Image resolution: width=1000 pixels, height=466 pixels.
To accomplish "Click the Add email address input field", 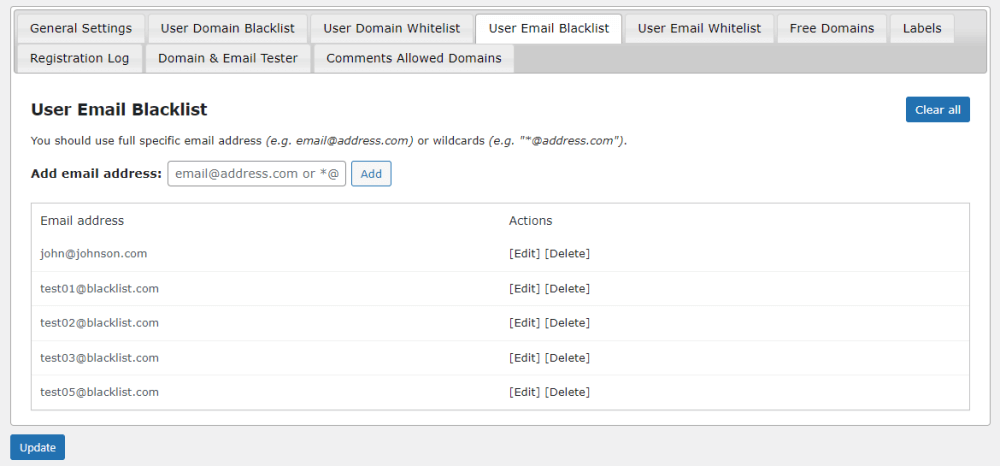I will (256, 174).
